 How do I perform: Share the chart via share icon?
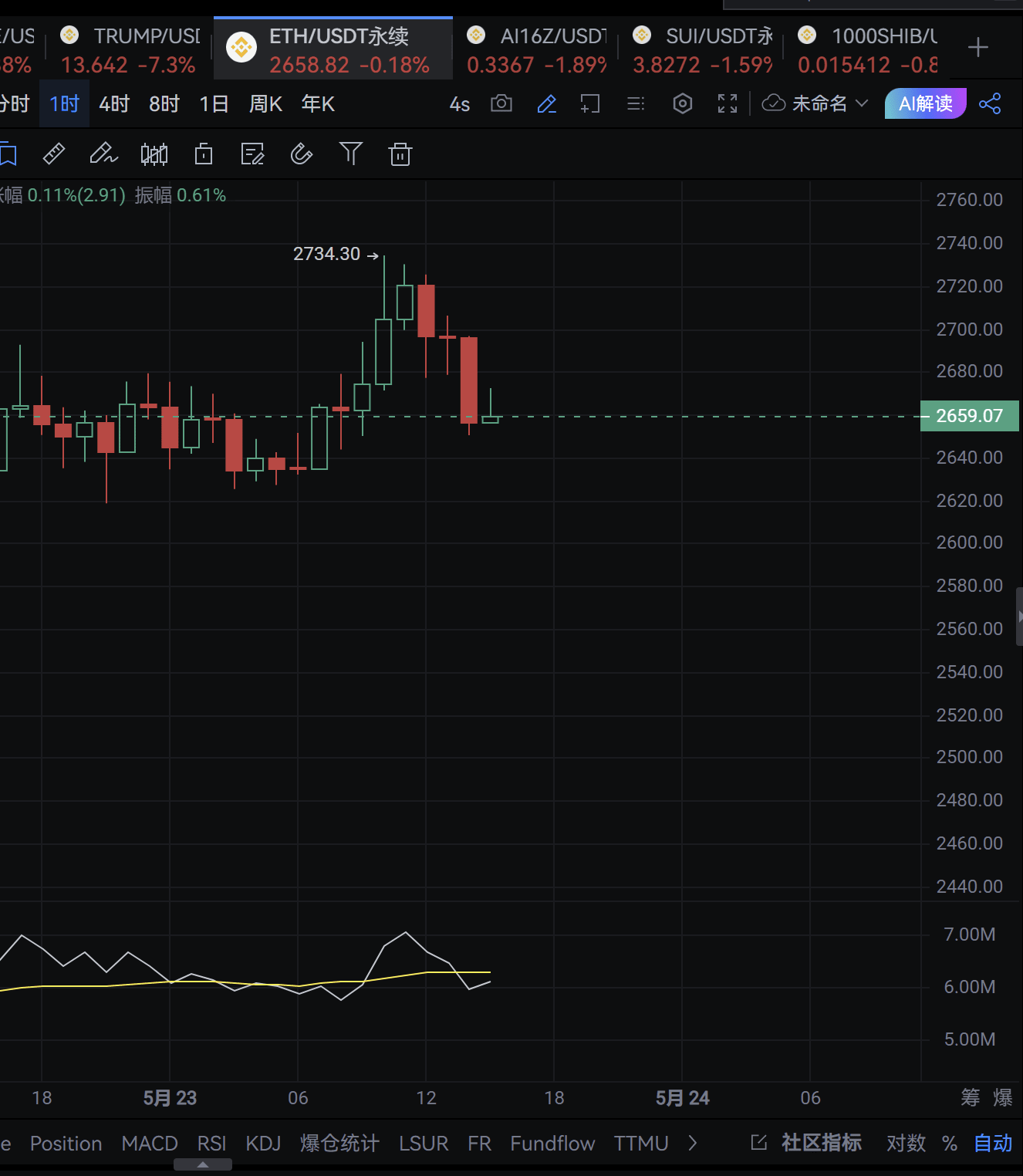click(x=990, y=103)
